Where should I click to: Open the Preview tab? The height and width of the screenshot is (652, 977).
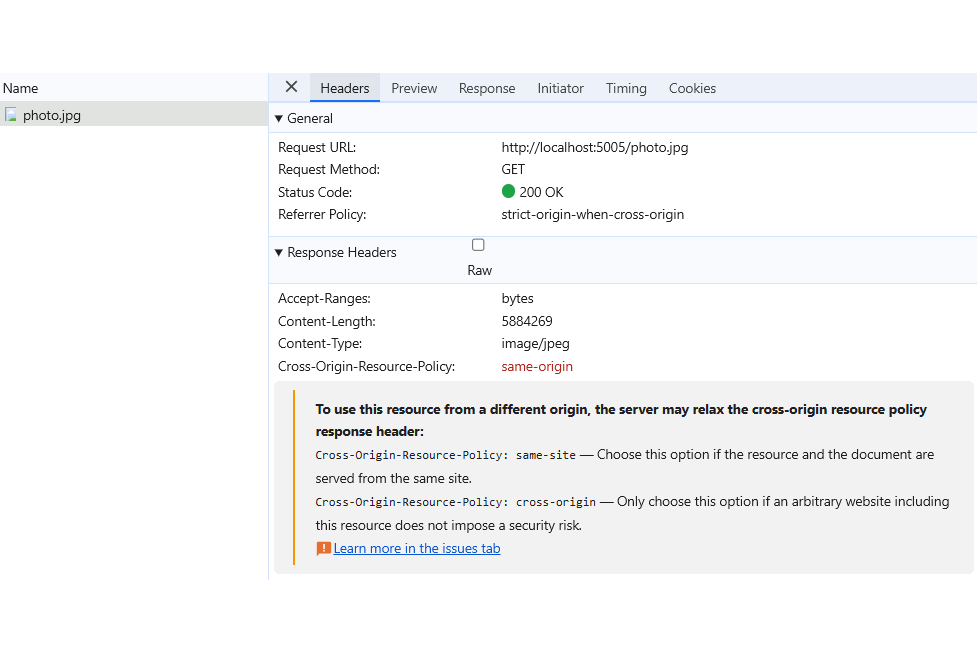point(414,88)
